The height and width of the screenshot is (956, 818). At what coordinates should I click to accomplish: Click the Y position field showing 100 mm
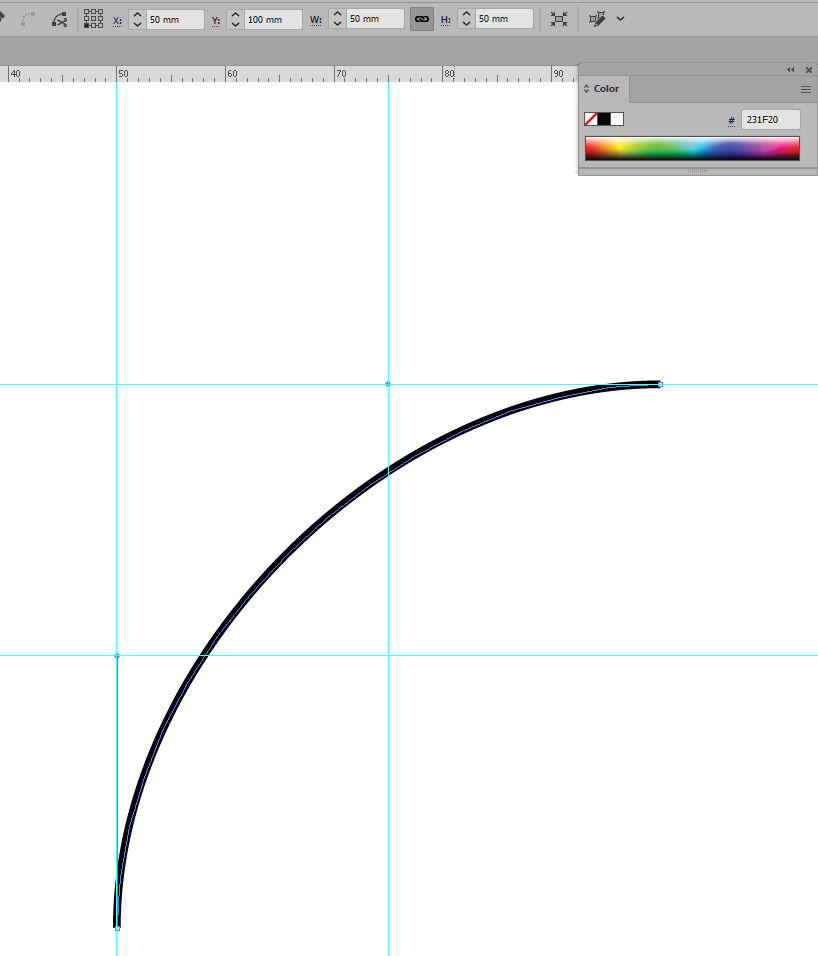273,20
